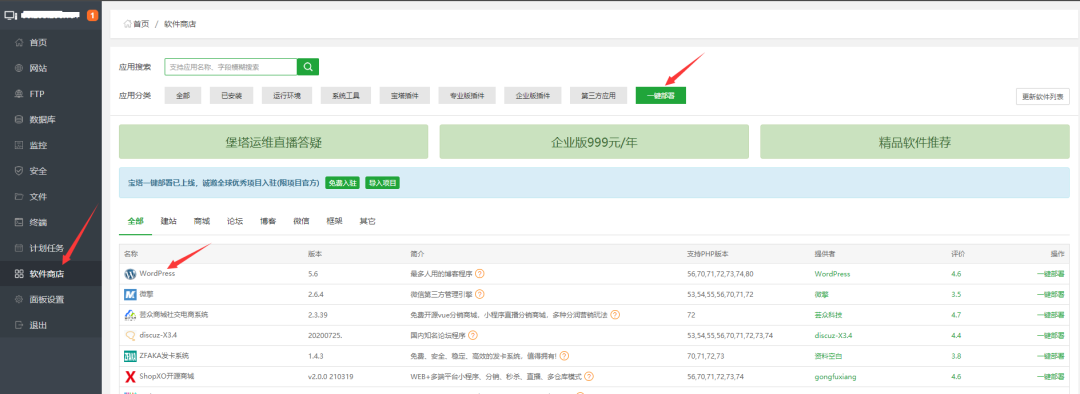Image resolution: width=1080 pixels, height=394 pixels.
Task: Select the 全部 application category filter
Action: coord(183,96)
